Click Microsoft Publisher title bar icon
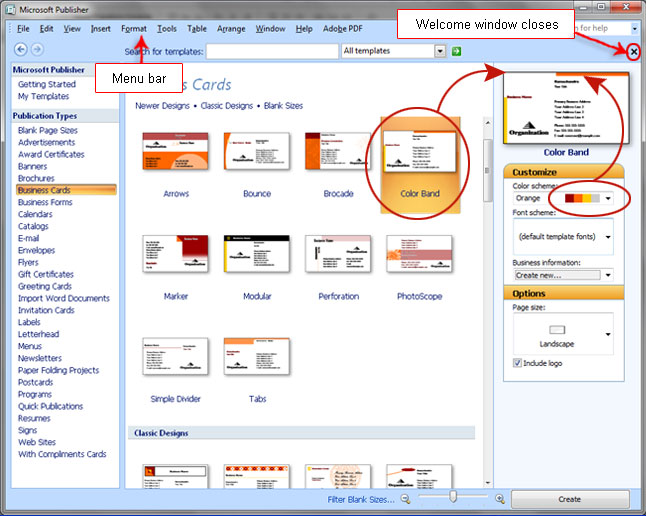This screenshot has height=516, width=646. [x=10, y=9]
